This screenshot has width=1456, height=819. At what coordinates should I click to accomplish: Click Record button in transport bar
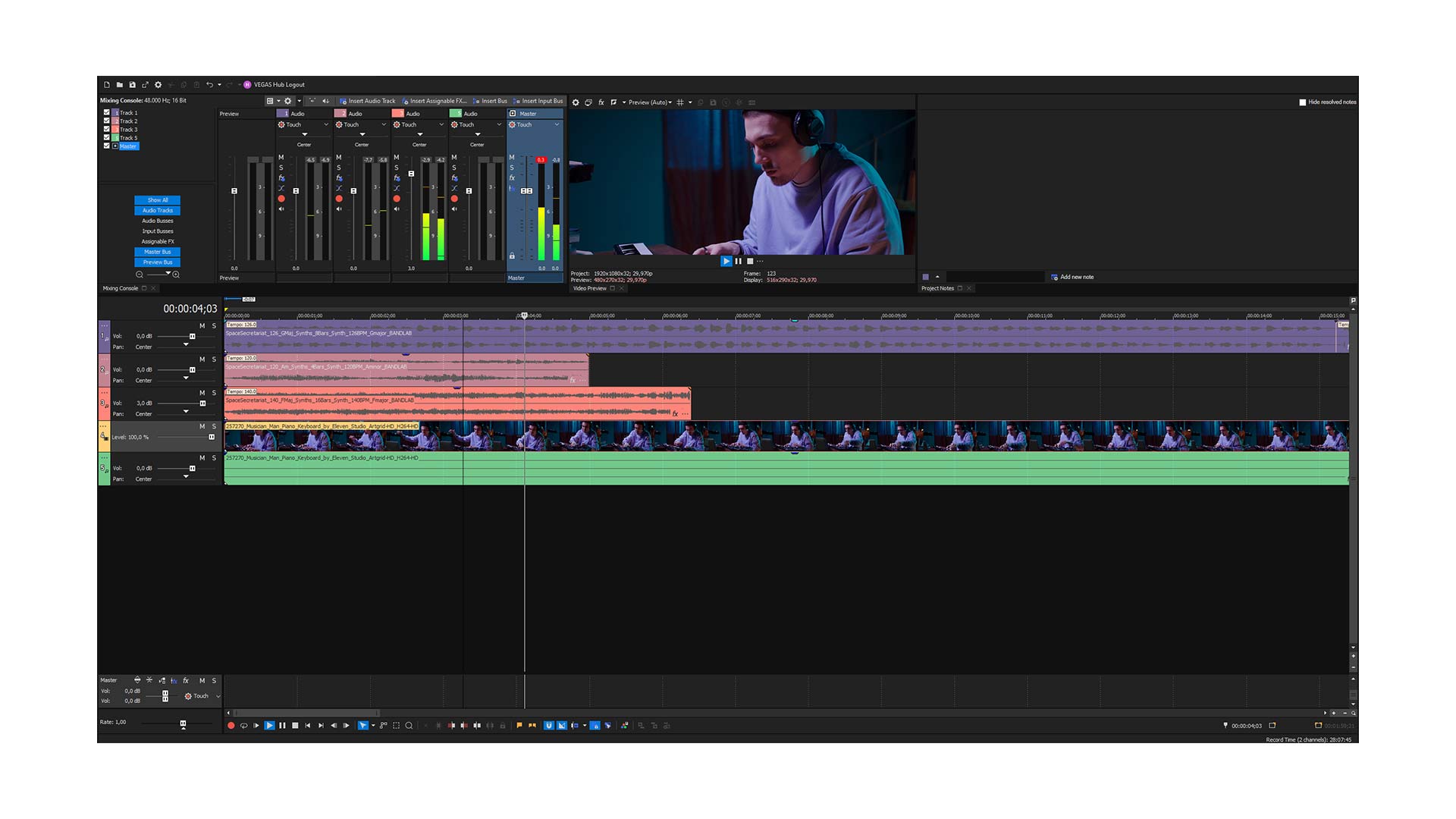231,726
